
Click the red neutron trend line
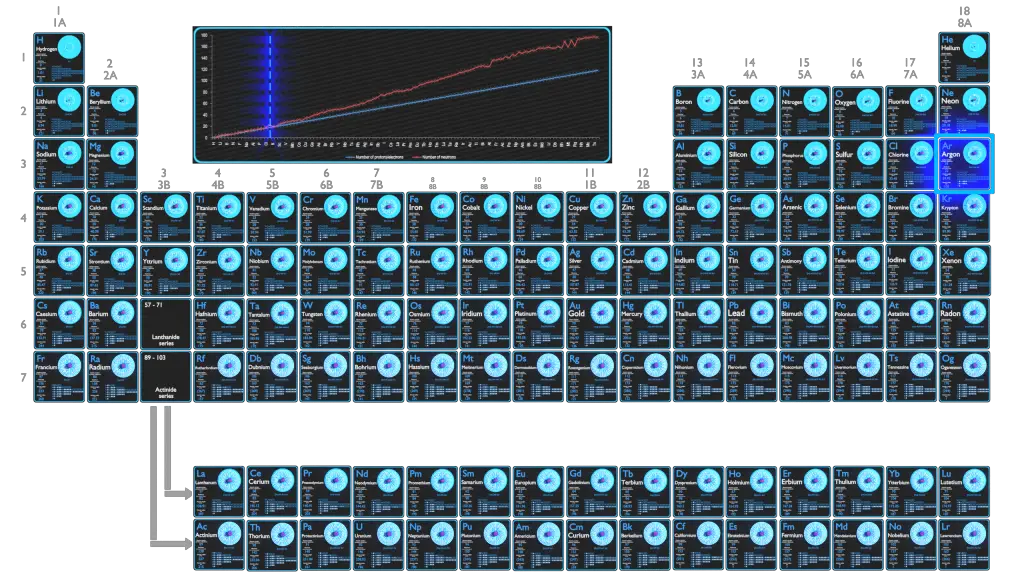500,62
